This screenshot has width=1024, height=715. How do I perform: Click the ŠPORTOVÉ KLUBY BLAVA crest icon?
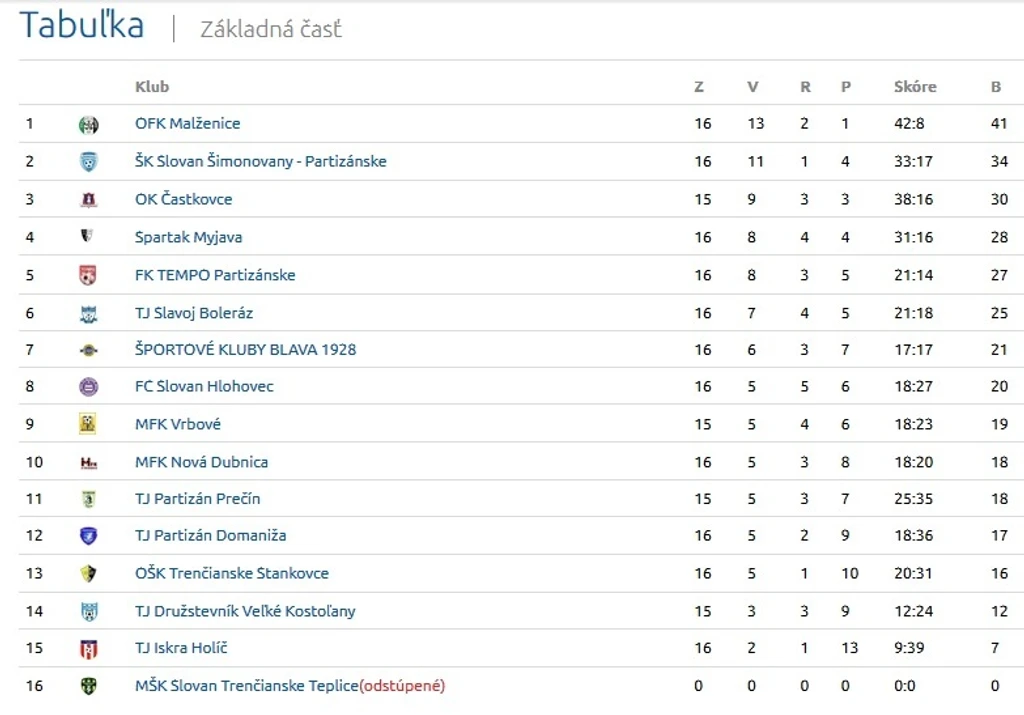(88, 351)
